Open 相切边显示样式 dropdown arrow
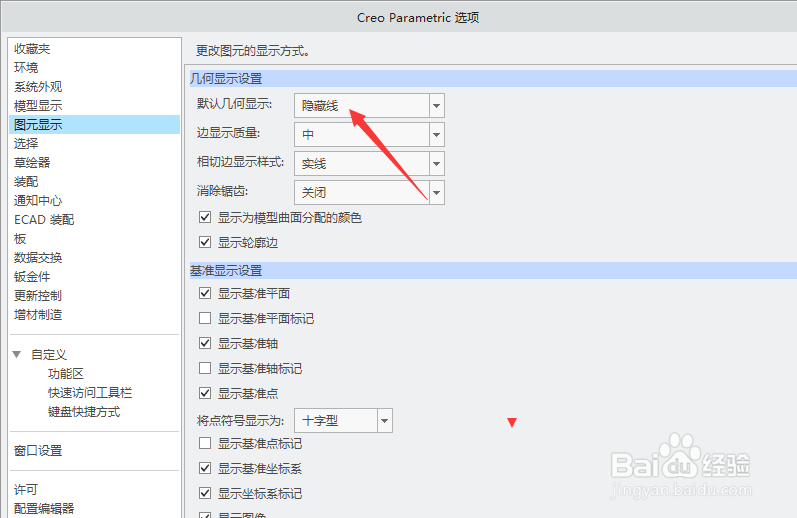The height and width of the screenshot is (518, 797). click(x=437, y=164)
